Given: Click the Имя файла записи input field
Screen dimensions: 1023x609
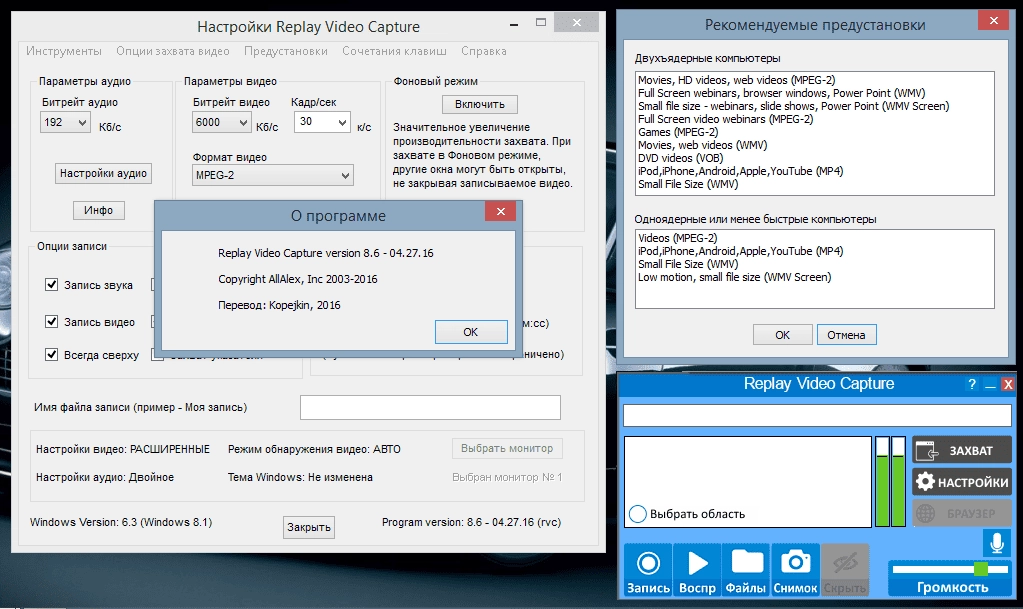Looking at the screenshot, I should coord(430,407).
